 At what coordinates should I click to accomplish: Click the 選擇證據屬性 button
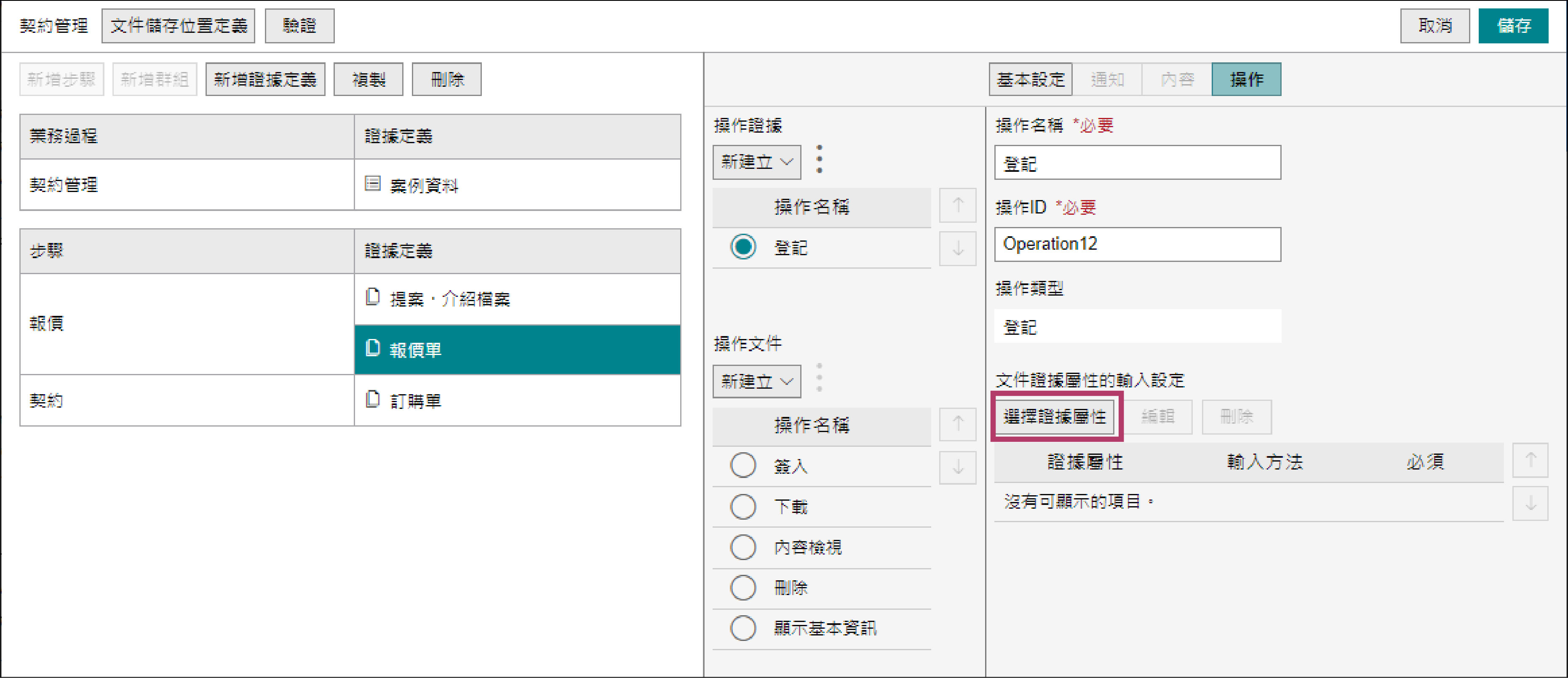[1054, 416]
